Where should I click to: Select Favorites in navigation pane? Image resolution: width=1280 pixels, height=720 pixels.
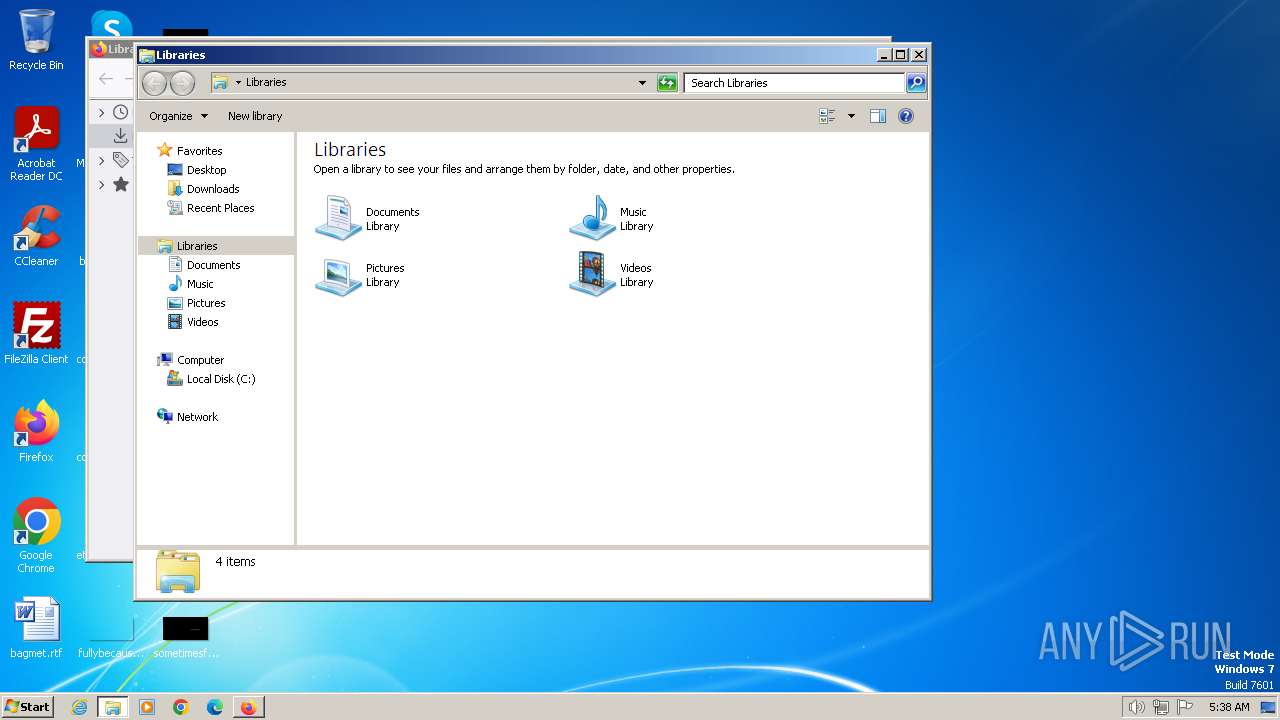[x=199, y=151]
